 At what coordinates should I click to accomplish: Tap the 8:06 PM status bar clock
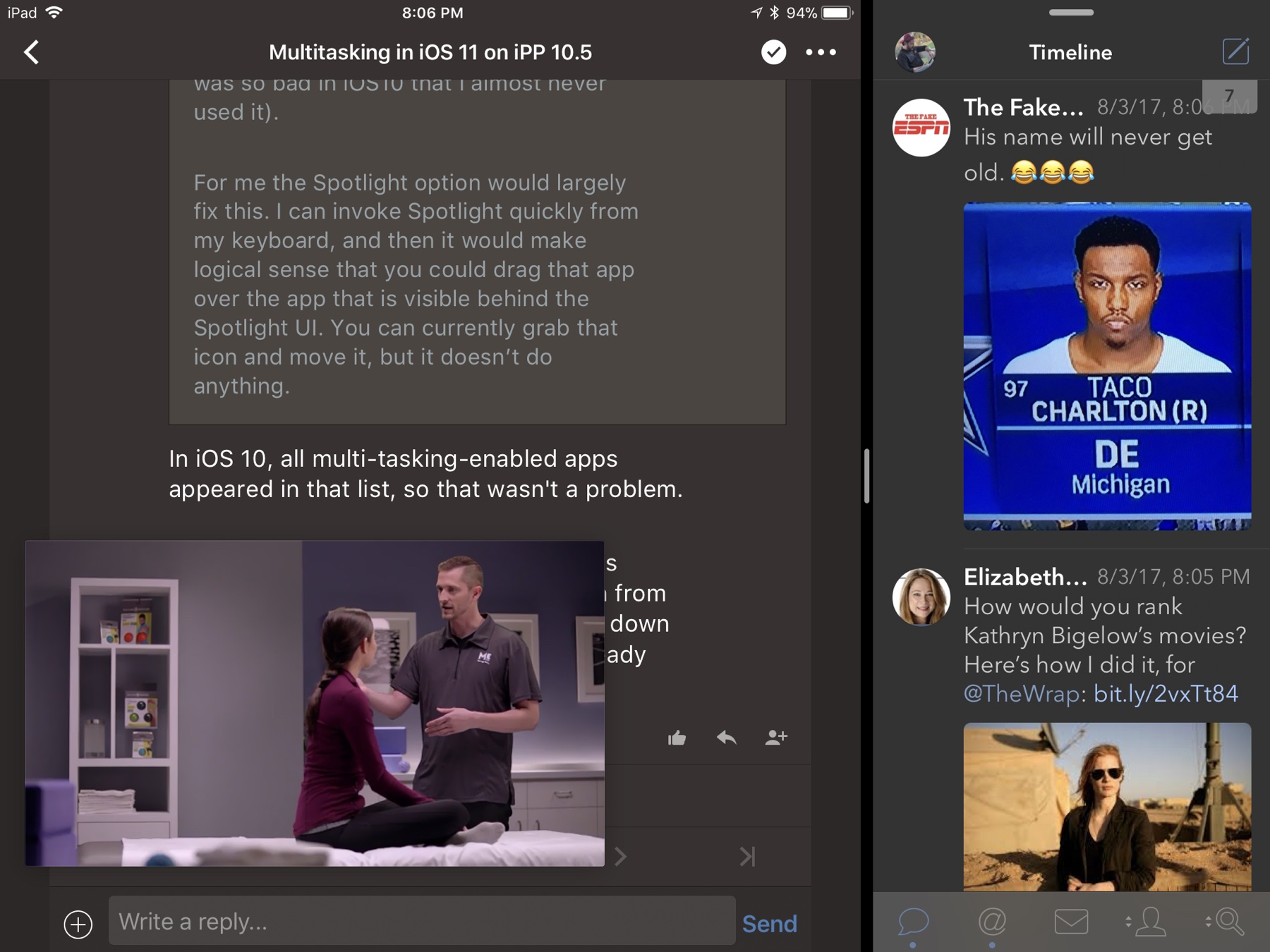point(433,13)
